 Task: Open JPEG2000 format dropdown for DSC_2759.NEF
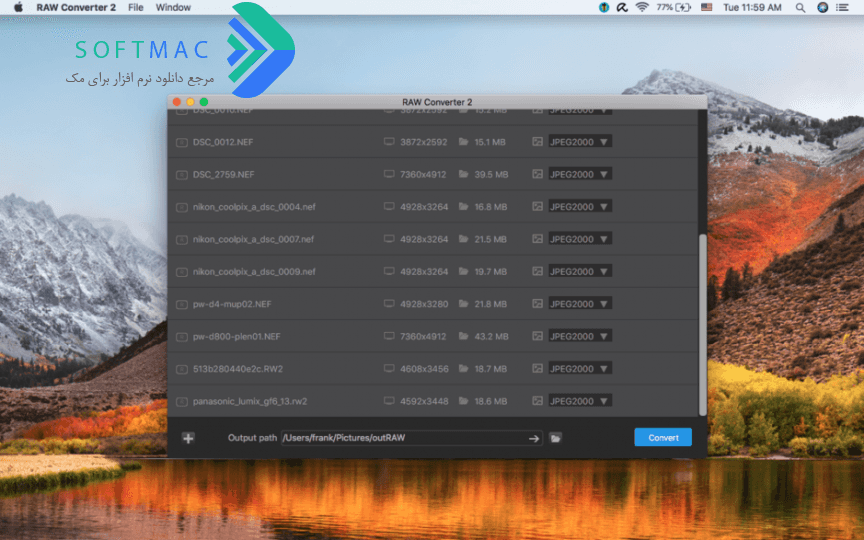(580, 174)
